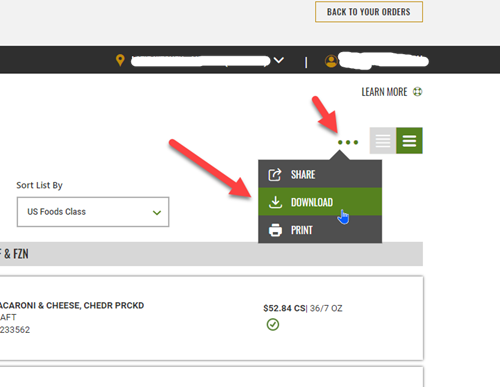The height and width of the screenshot is (387, 500).
Task: Open the Learn More link
Action: tap(384, 92)
